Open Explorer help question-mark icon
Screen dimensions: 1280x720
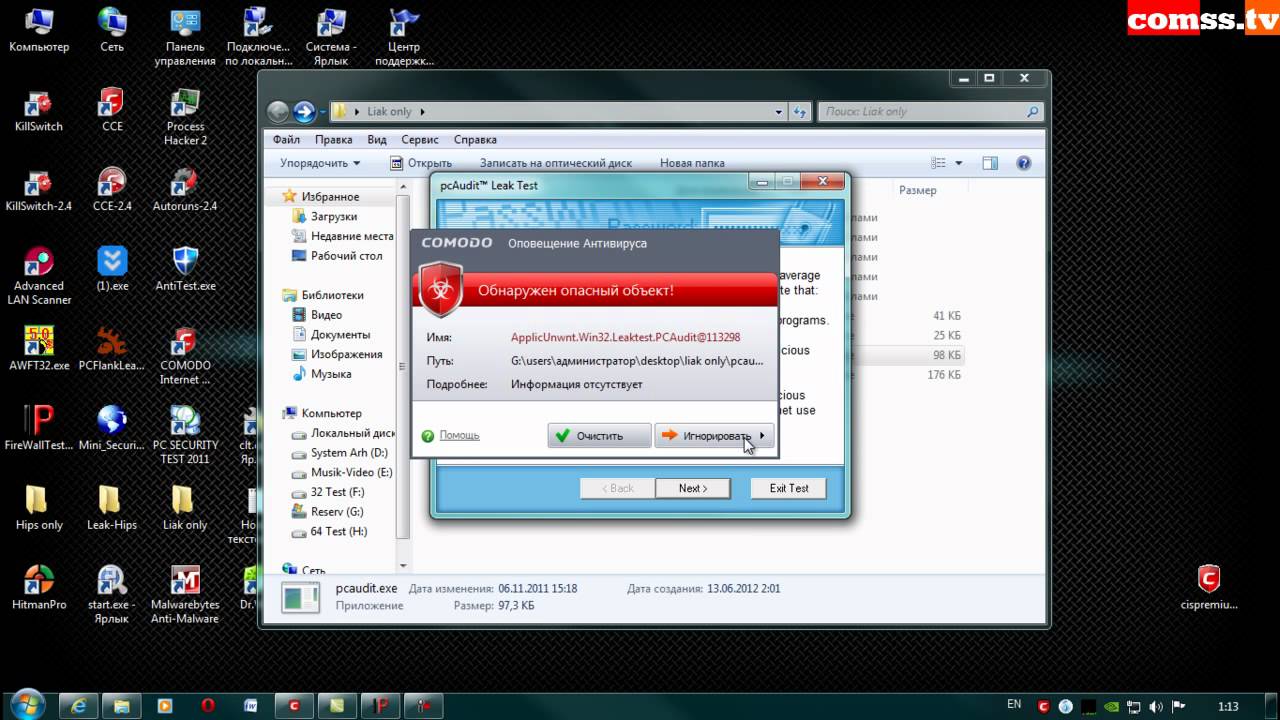coord(1023,163)
